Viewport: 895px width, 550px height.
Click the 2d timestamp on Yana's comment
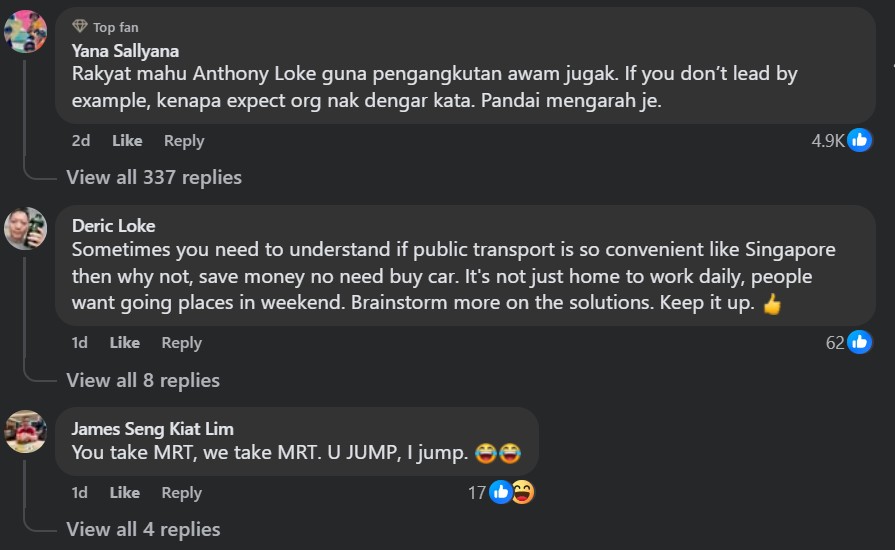click(x=81, y=141)
